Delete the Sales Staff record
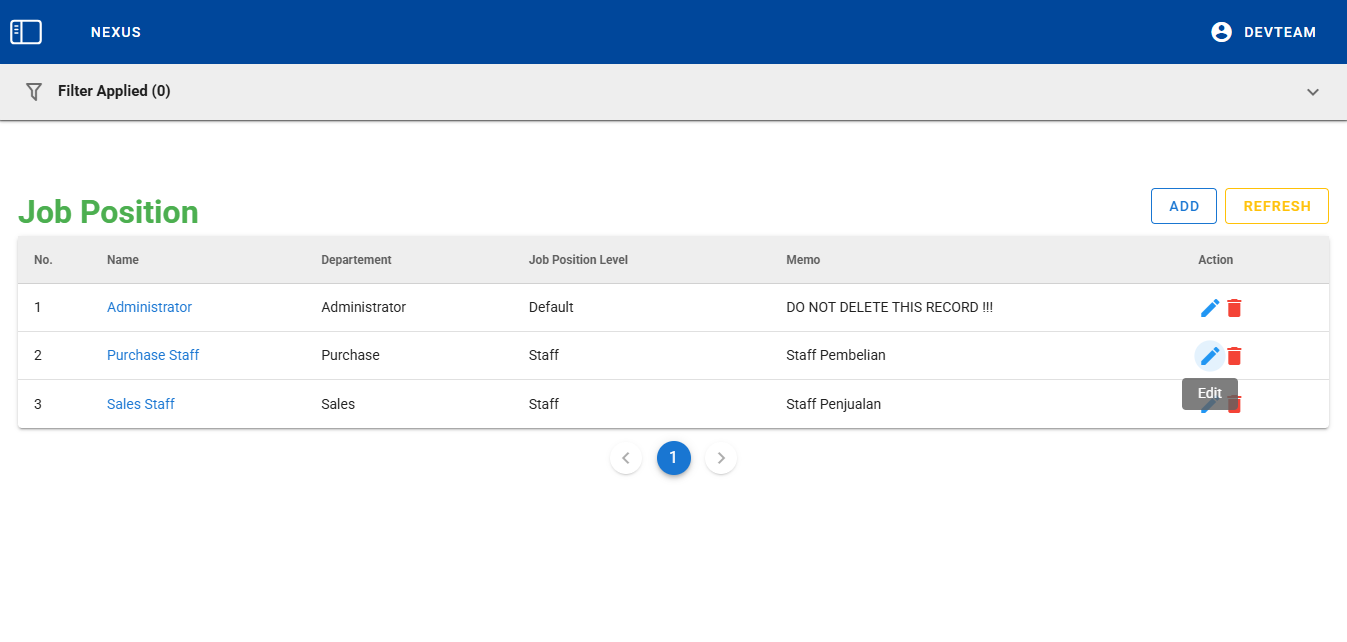The width and height of the screenshot is (1347, 642). click(x=1236, y=406)
